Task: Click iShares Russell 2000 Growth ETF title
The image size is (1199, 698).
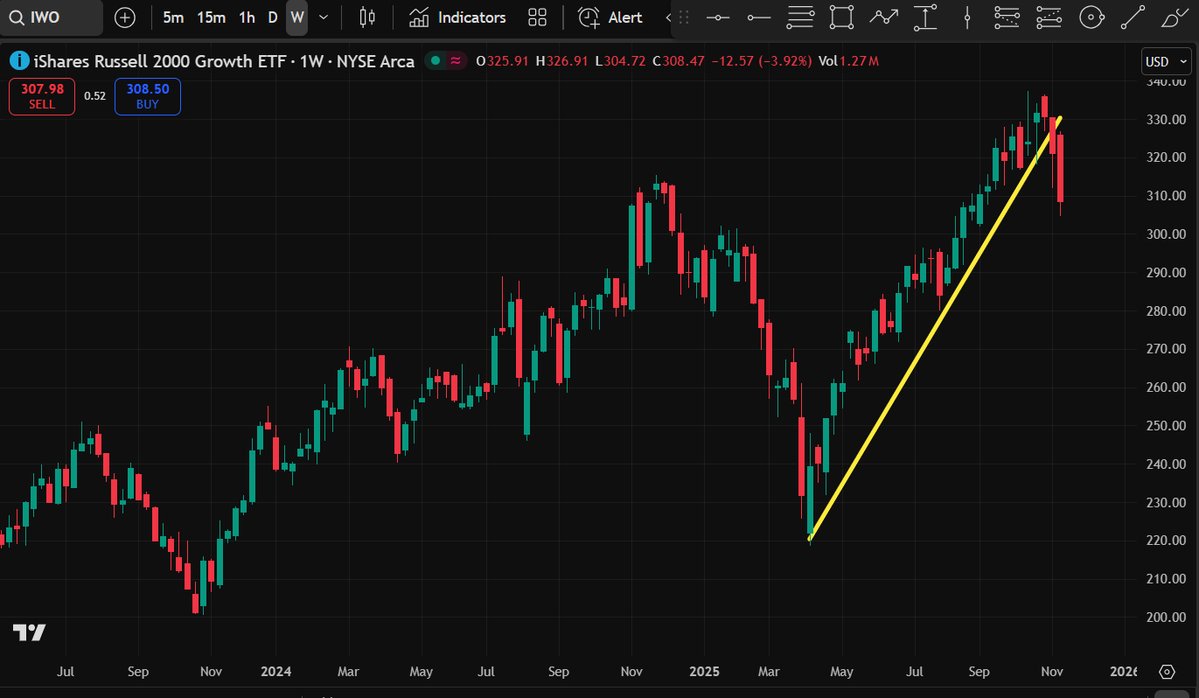Action: pos(160,61)
